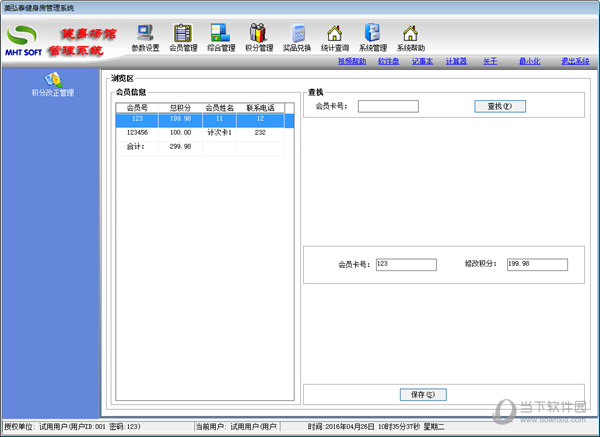Open 参数设置 toolbar icon

pyautogui.click(x=145, y=38)
